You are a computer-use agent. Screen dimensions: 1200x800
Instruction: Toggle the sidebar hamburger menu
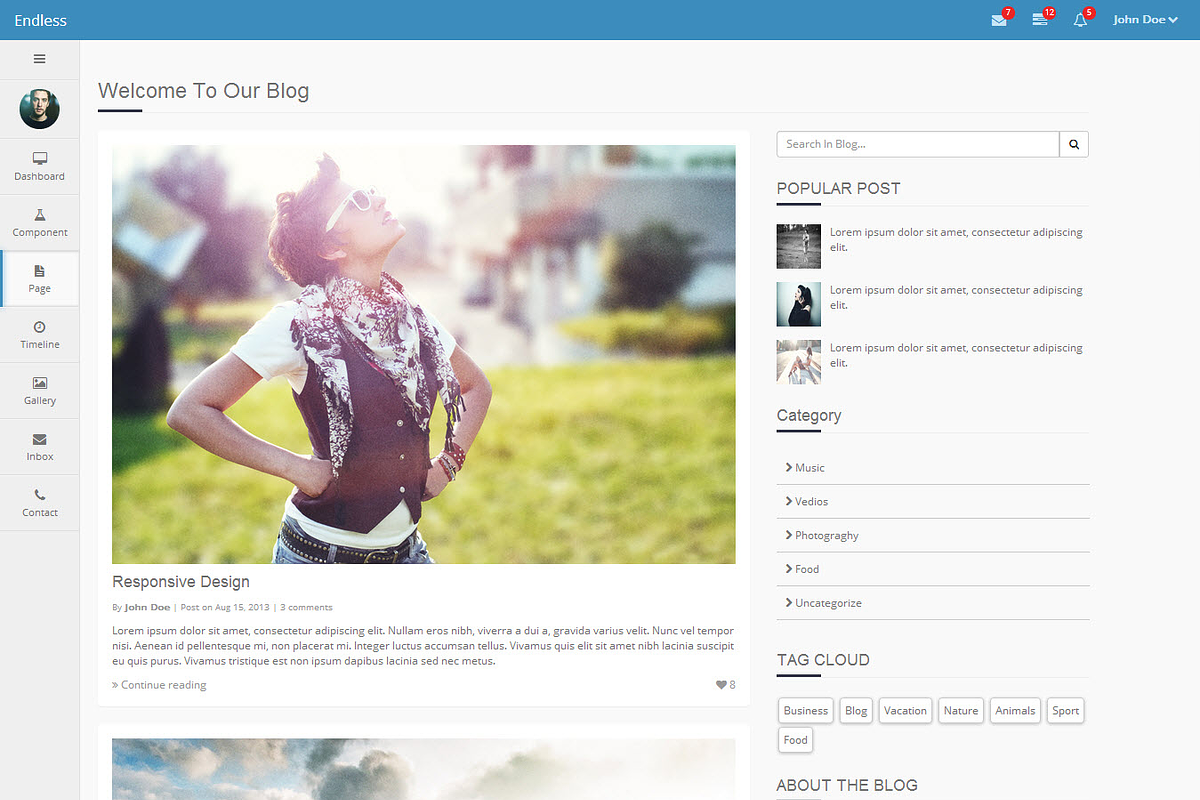coord(40,59)
